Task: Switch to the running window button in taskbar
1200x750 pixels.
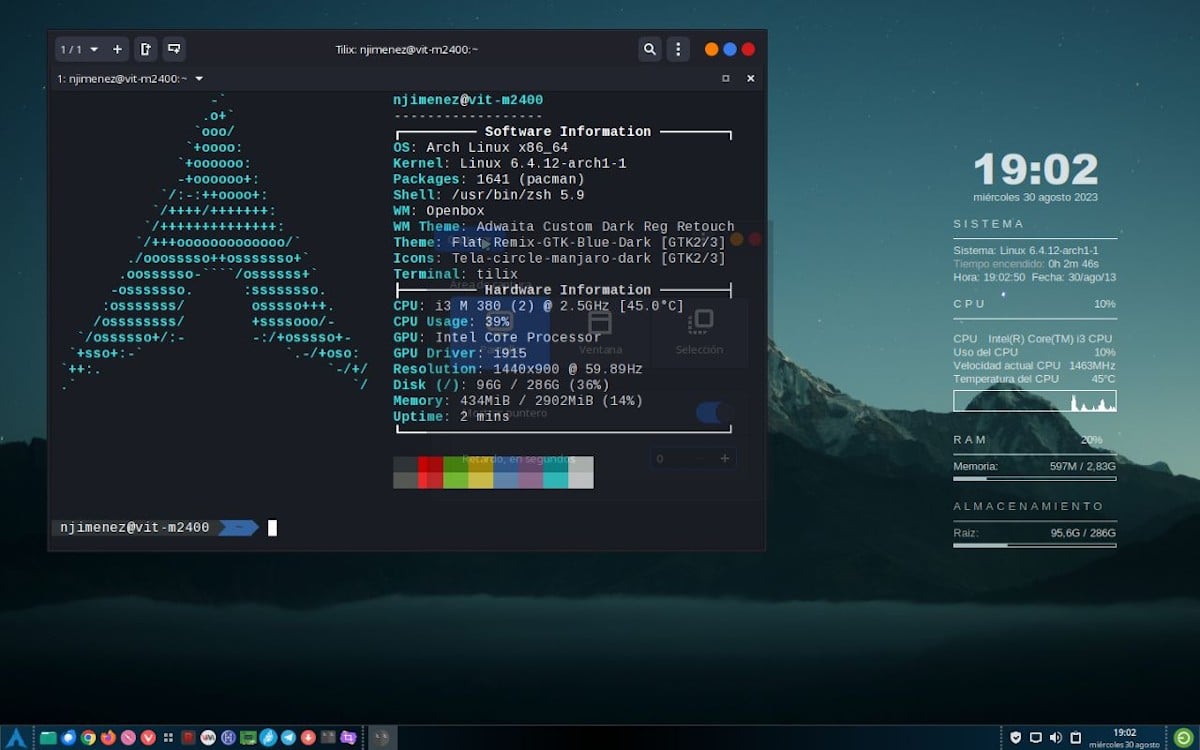Action: [x=381, y=738]
